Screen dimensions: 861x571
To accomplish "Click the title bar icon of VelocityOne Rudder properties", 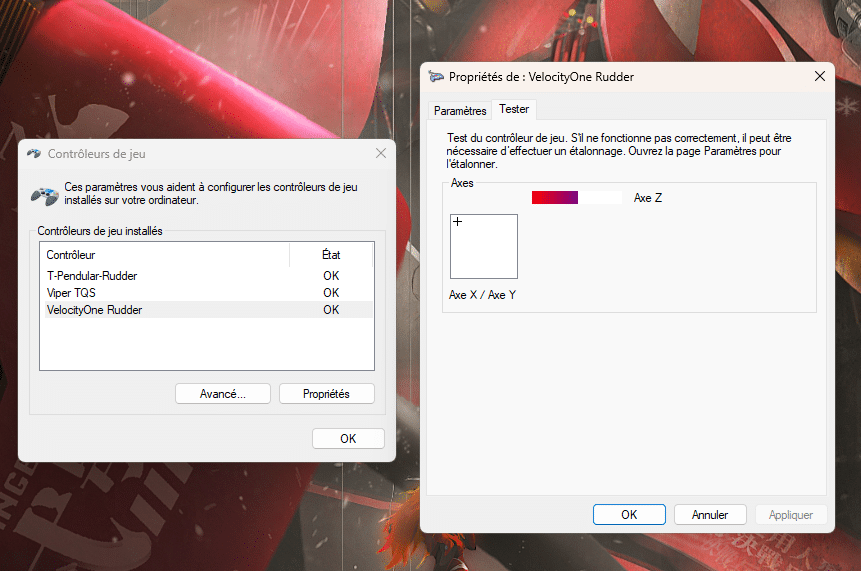I will [x=436, y=77].
